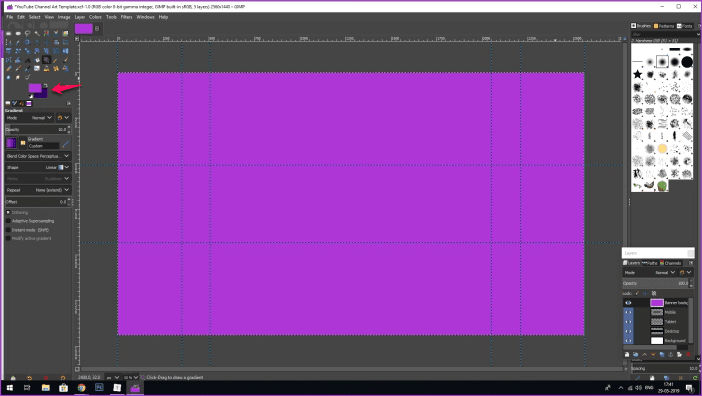Select the Fuzzy Select wand tool
The width and height of the screenshot is (702, 396).
37,34
